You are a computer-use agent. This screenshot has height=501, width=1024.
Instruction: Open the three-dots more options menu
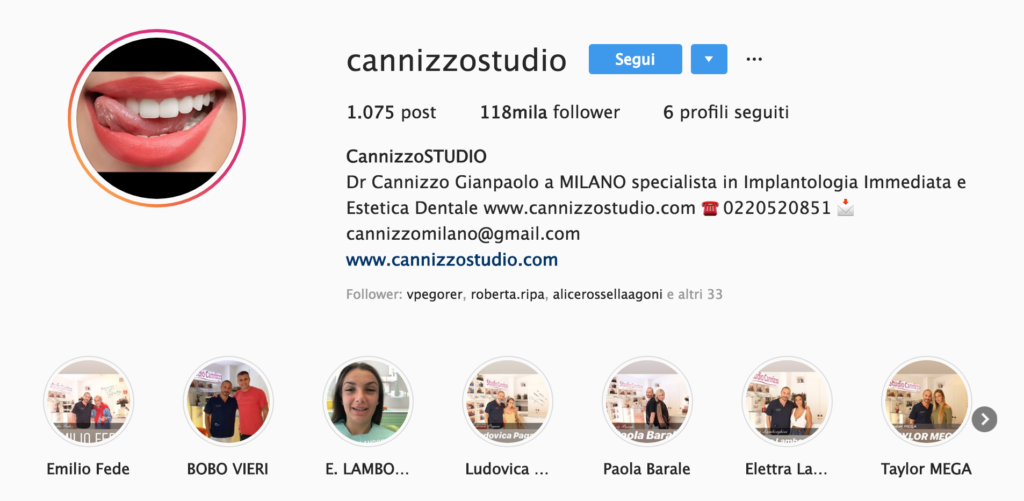tap(754, 59)
